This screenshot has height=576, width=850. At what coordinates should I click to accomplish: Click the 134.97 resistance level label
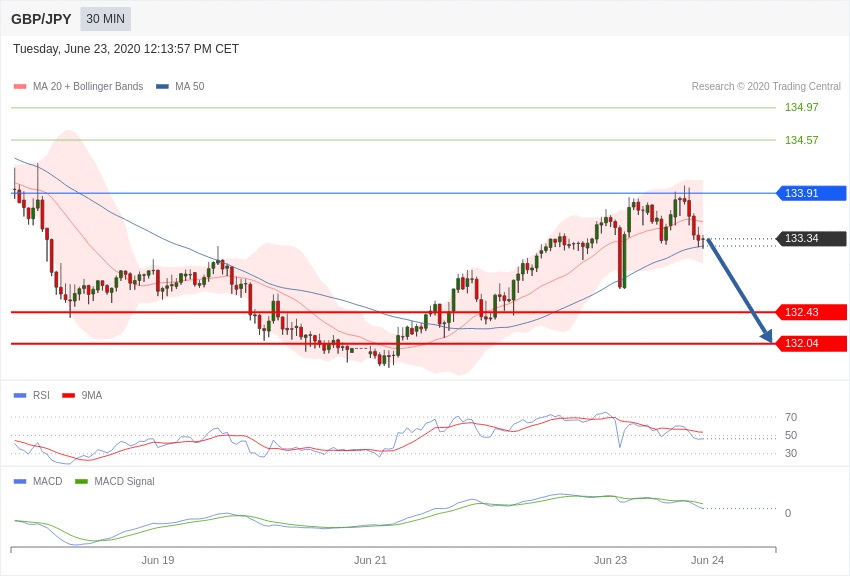pyautogui.click(x=801, y=107)
